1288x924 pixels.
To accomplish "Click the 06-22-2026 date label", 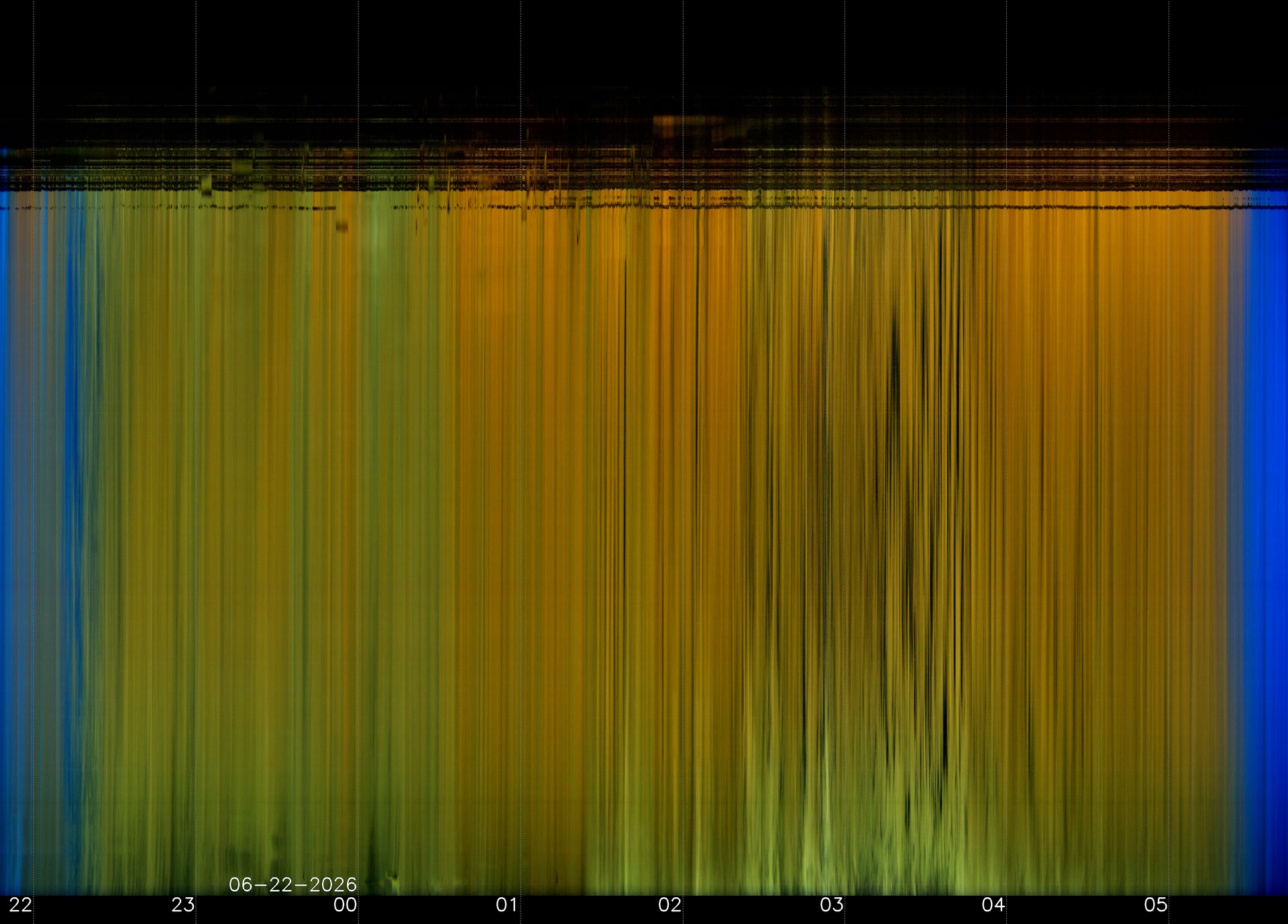I will (x=292, y=885).
